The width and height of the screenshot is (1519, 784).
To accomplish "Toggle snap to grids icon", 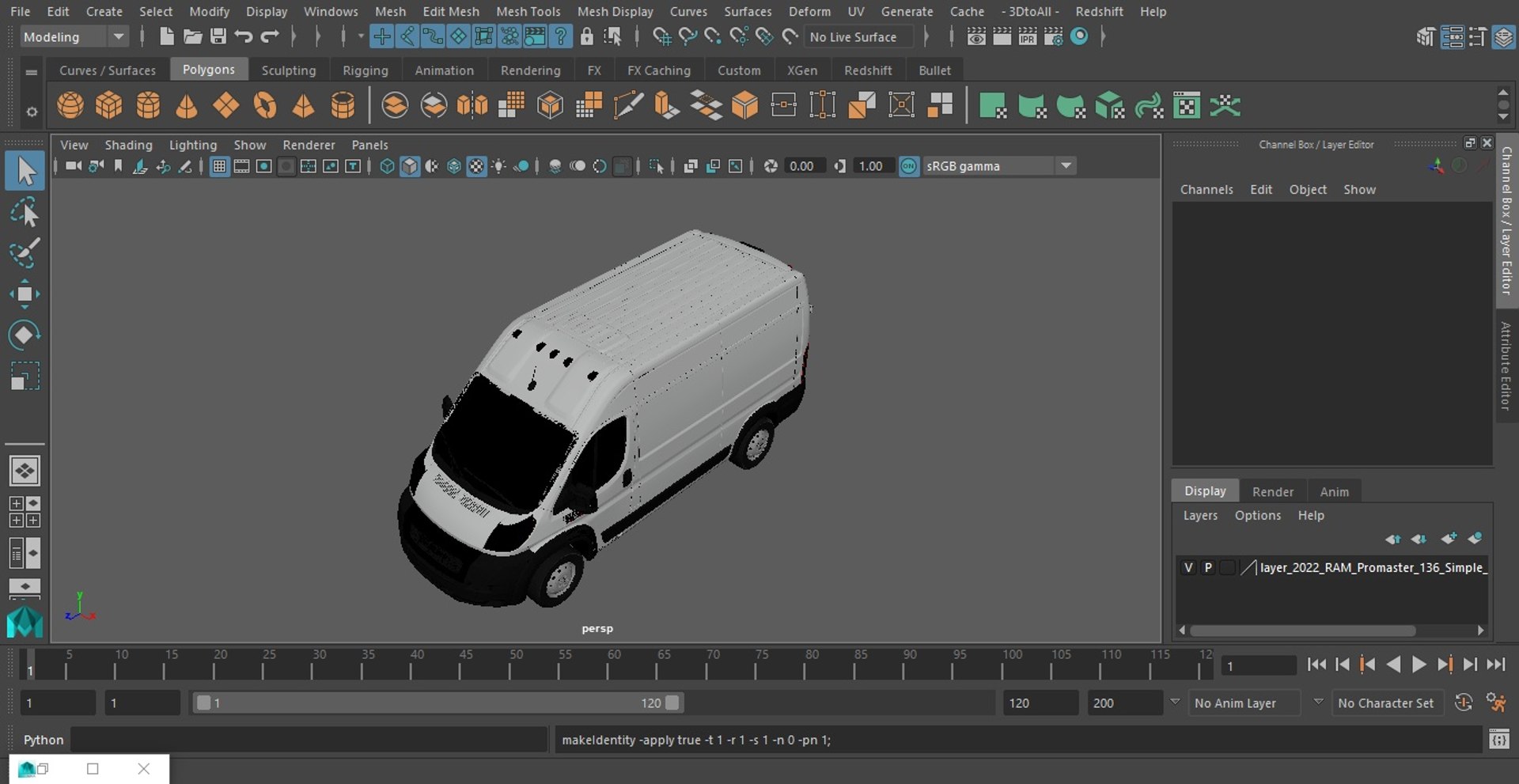I will click(661, 36).
